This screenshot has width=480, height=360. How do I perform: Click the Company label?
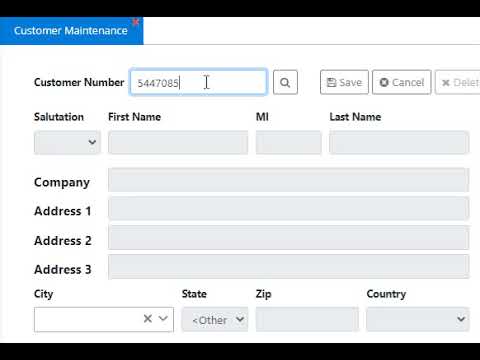point(62,183)
